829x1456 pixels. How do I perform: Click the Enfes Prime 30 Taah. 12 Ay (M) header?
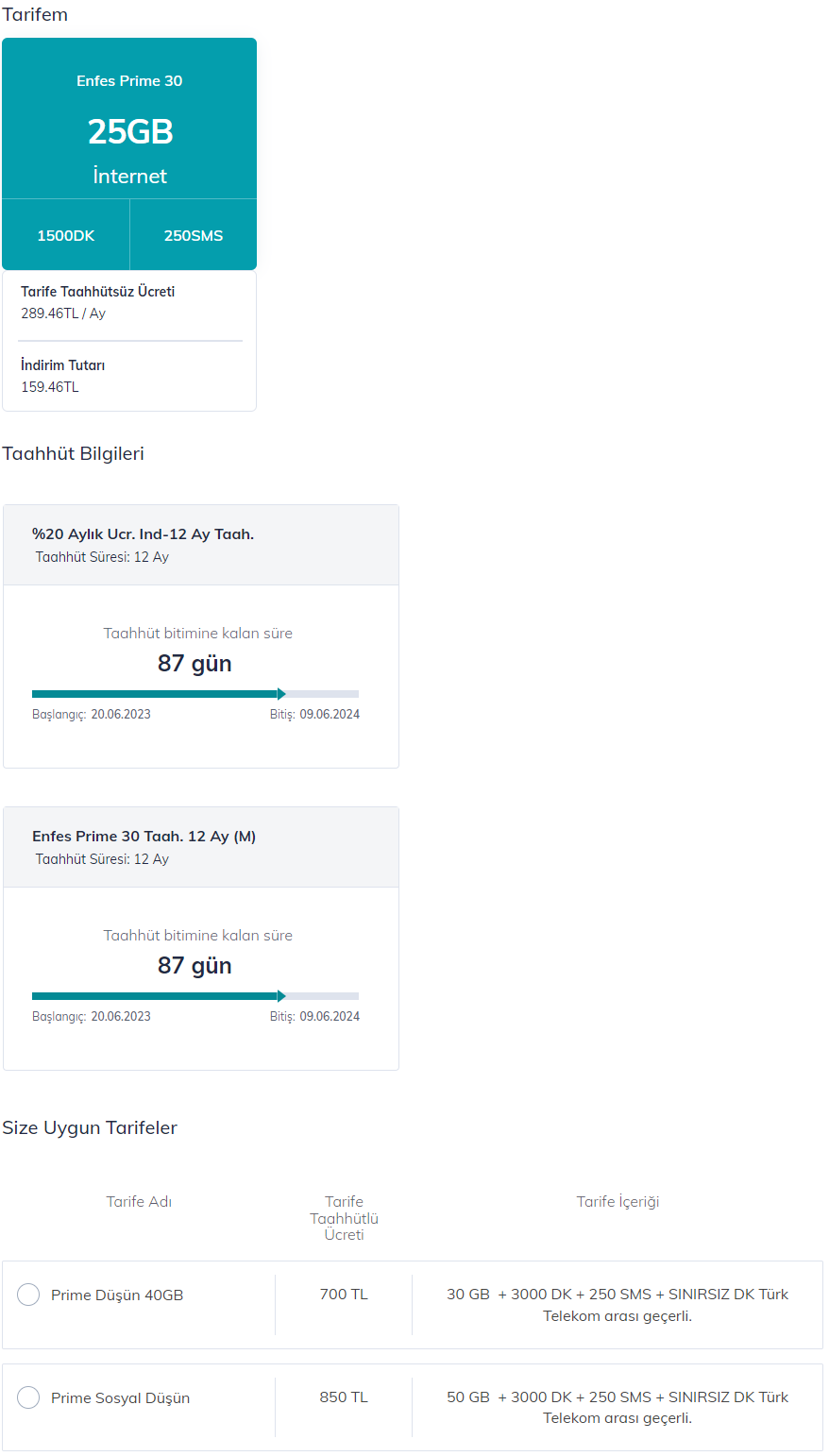(x=201, y=847)
